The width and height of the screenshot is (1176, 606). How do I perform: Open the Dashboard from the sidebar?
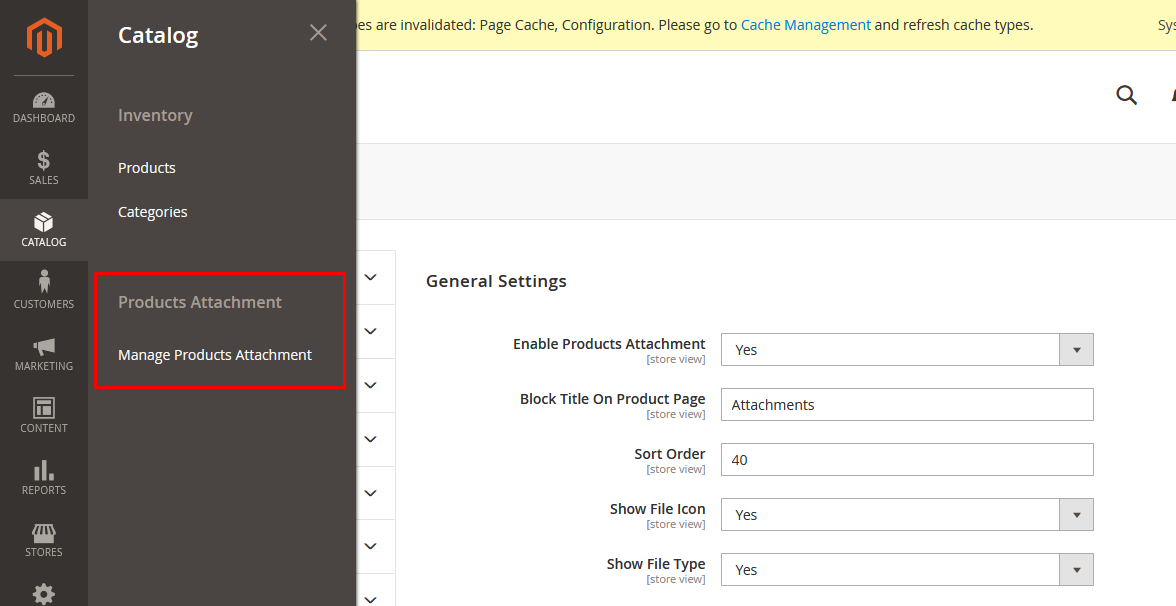click(x=43, y=107)
